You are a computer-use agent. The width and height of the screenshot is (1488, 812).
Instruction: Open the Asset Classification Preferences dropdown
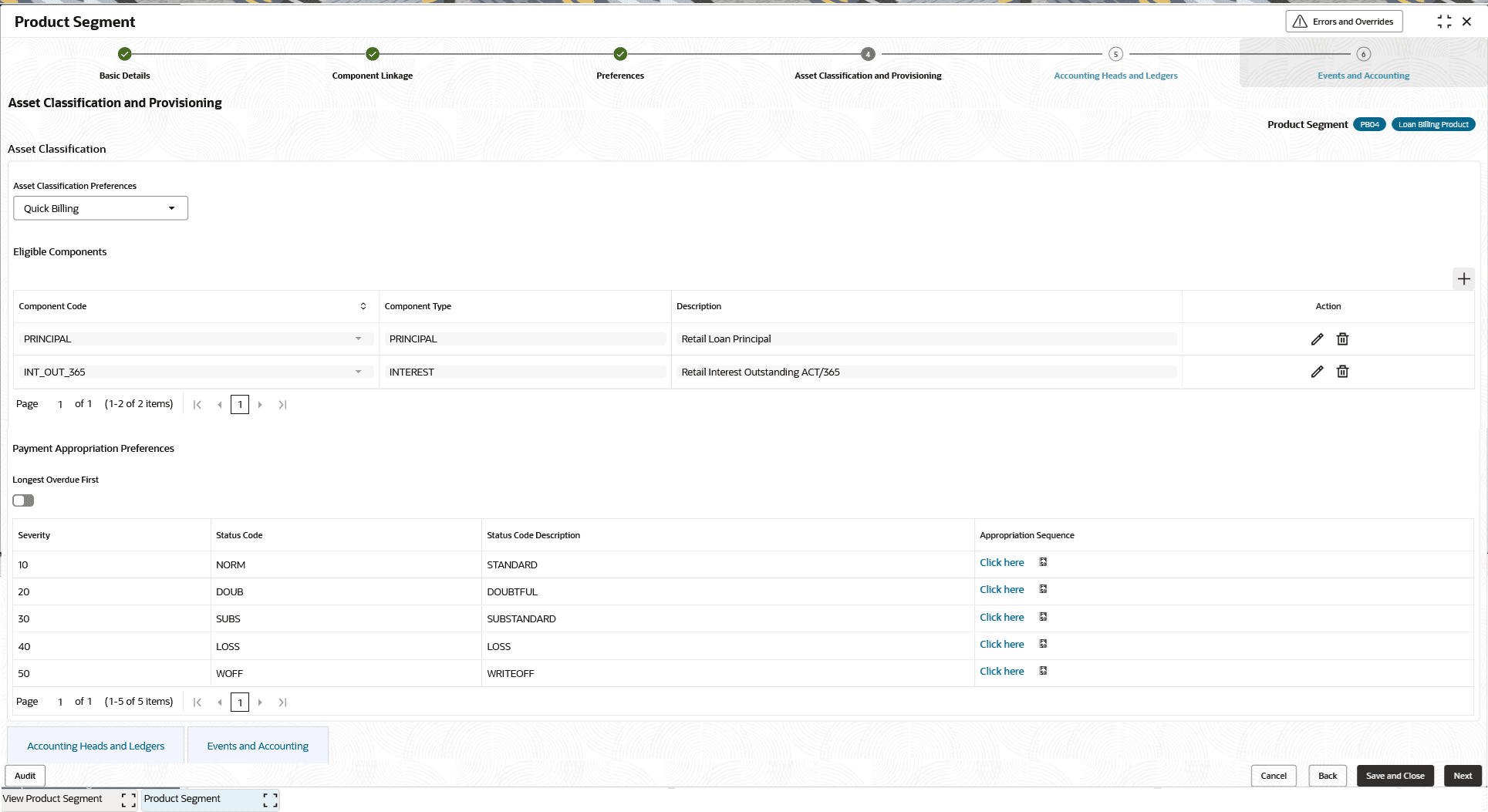(x=100, y=208)
